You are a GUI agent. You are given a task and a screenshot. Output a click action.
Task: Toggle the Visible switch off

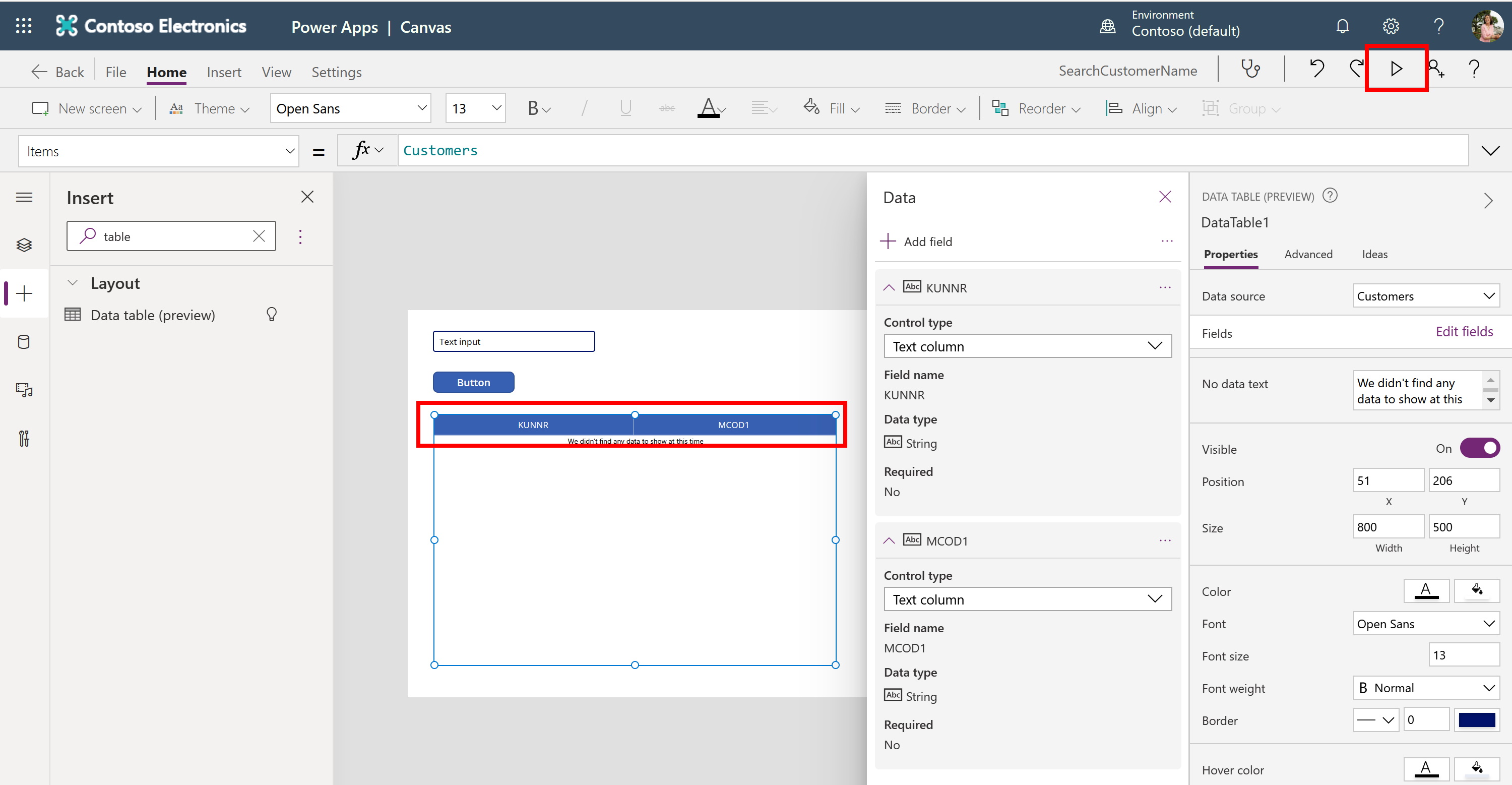(1479, 448)
